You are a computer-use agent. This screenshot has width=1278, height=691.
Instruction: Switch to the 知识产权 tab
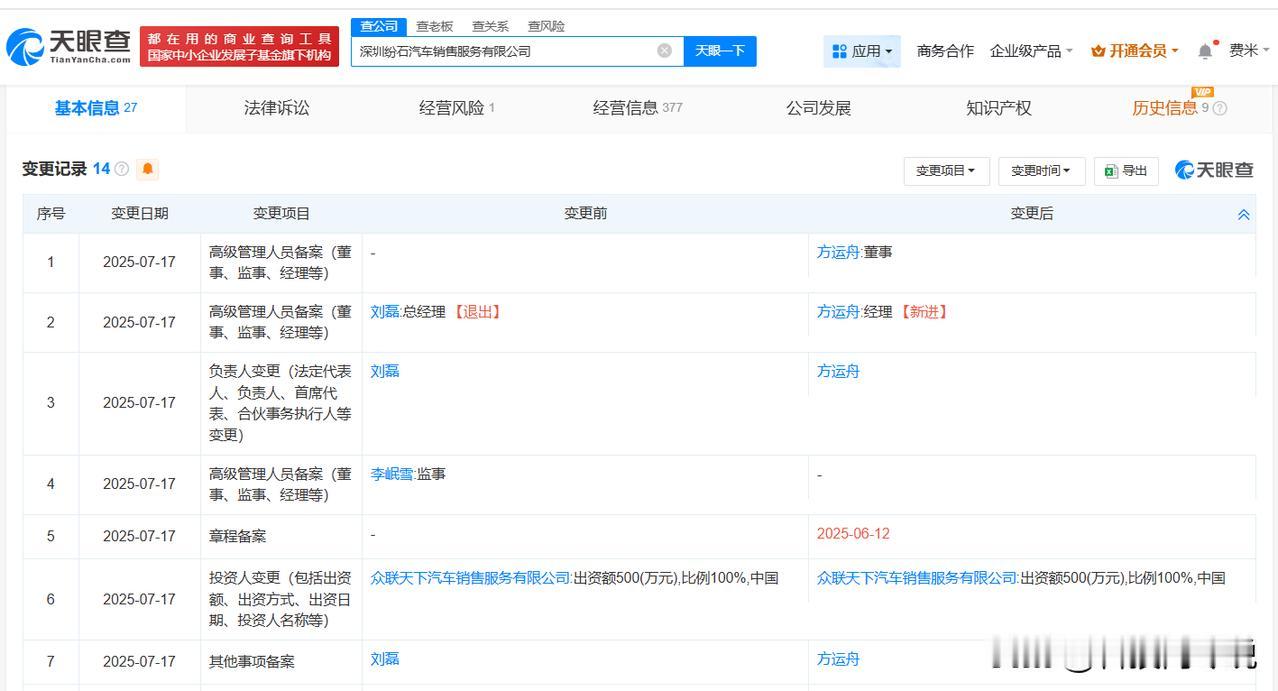point(998,108)
